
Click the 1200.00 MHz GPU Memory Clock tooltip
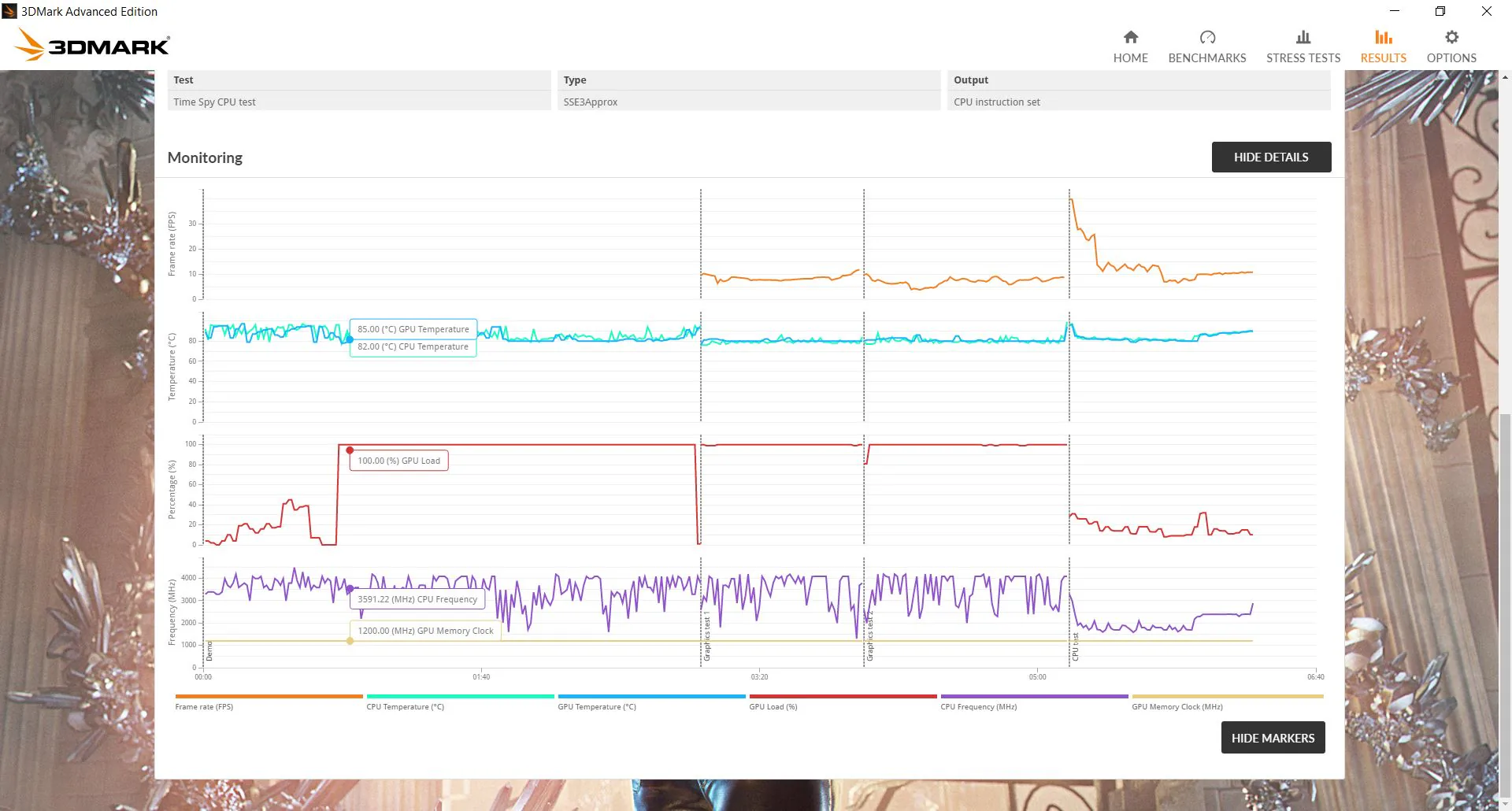[425, 631]
